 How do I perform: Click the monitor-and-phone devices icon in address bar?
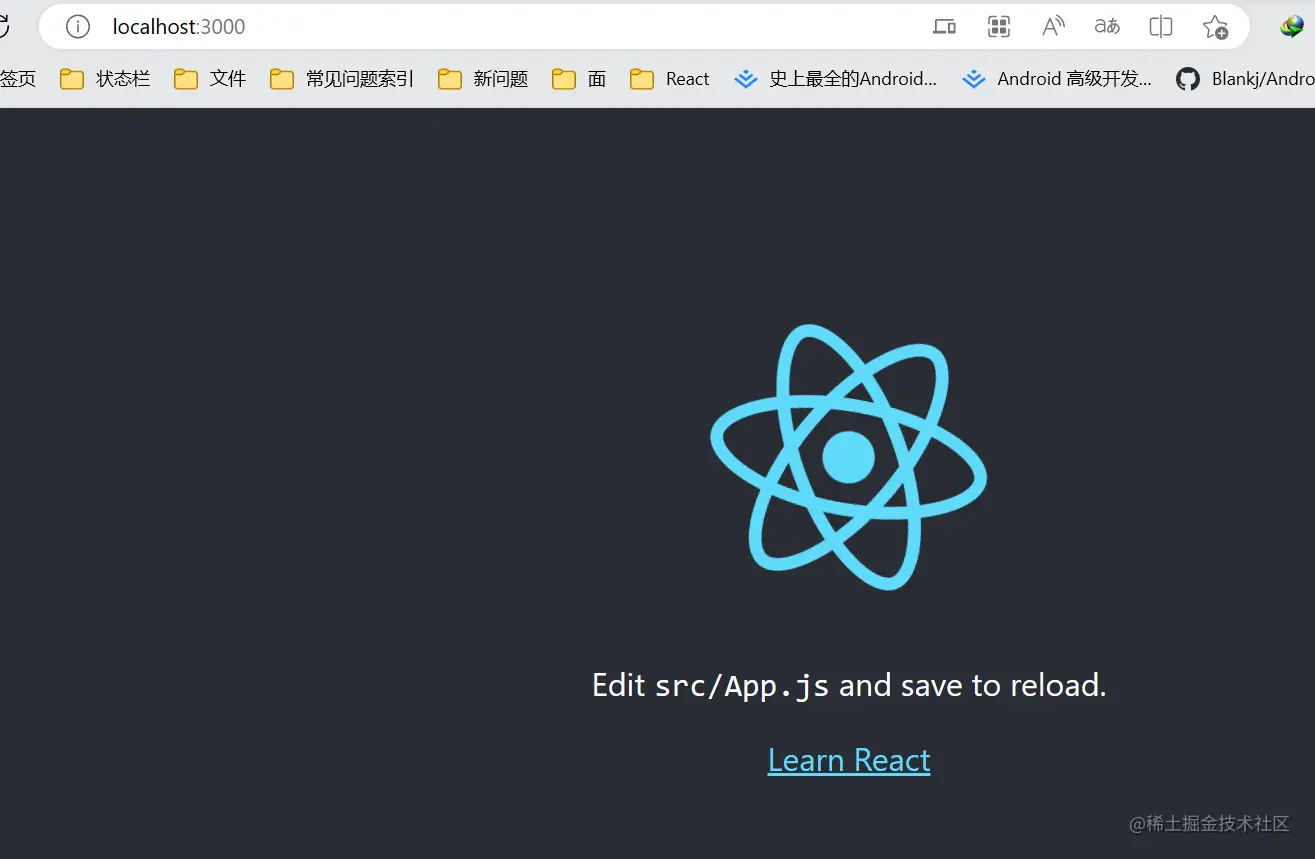coord(944,27)
